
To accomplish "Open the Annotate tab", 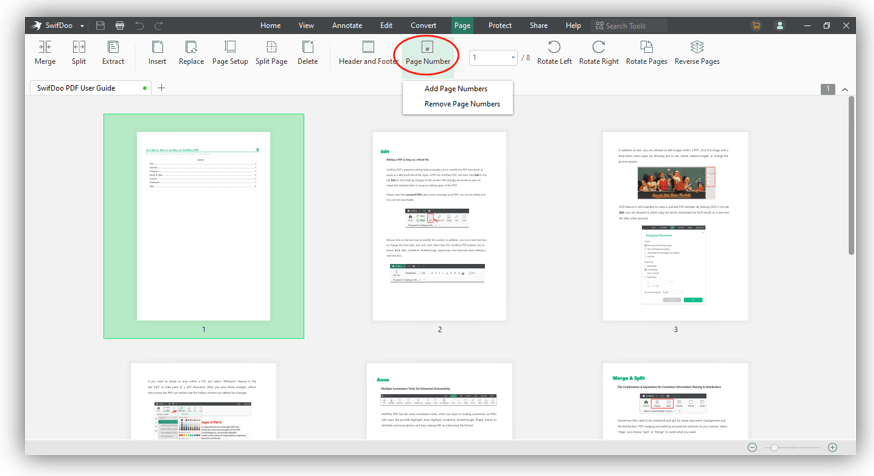I will click(347, 26).
